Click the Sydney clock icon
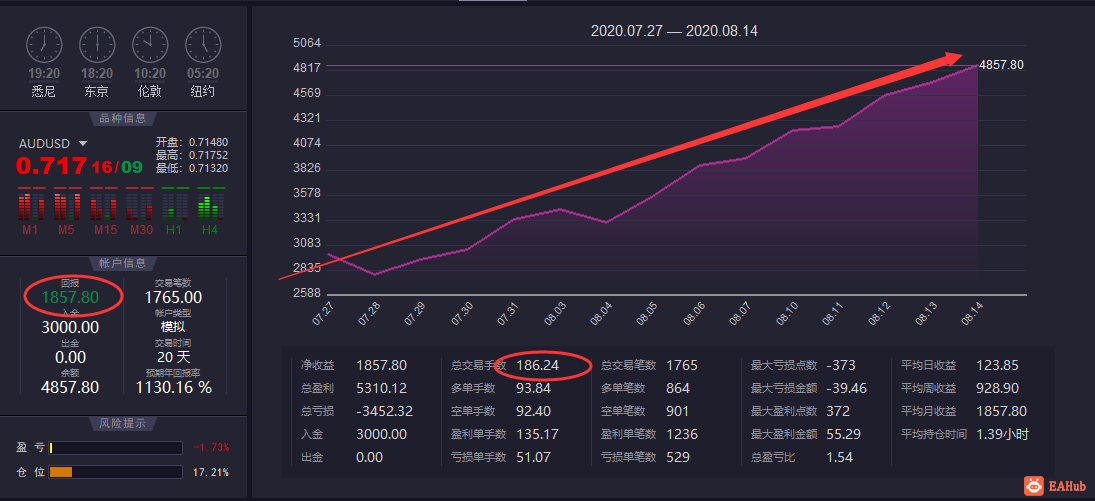1095x501 pixels. click(x=44, y=45)
